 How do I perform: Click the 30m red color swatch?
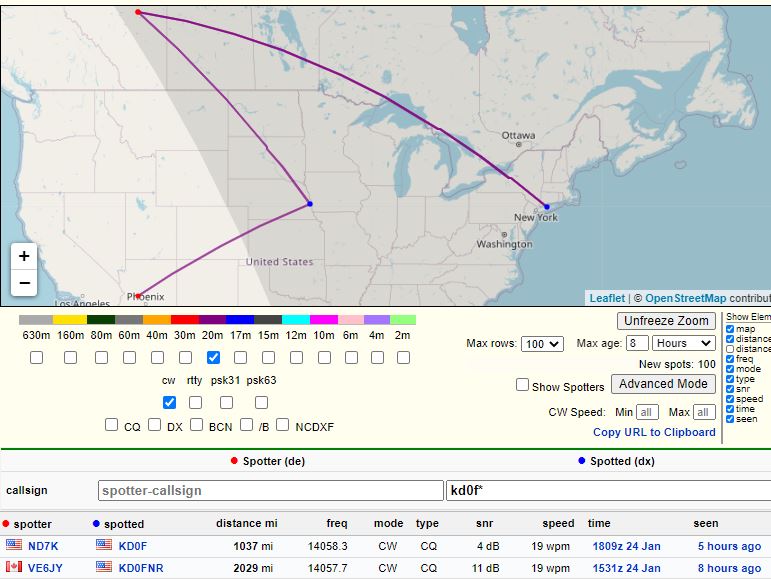(x=185, y=320)
